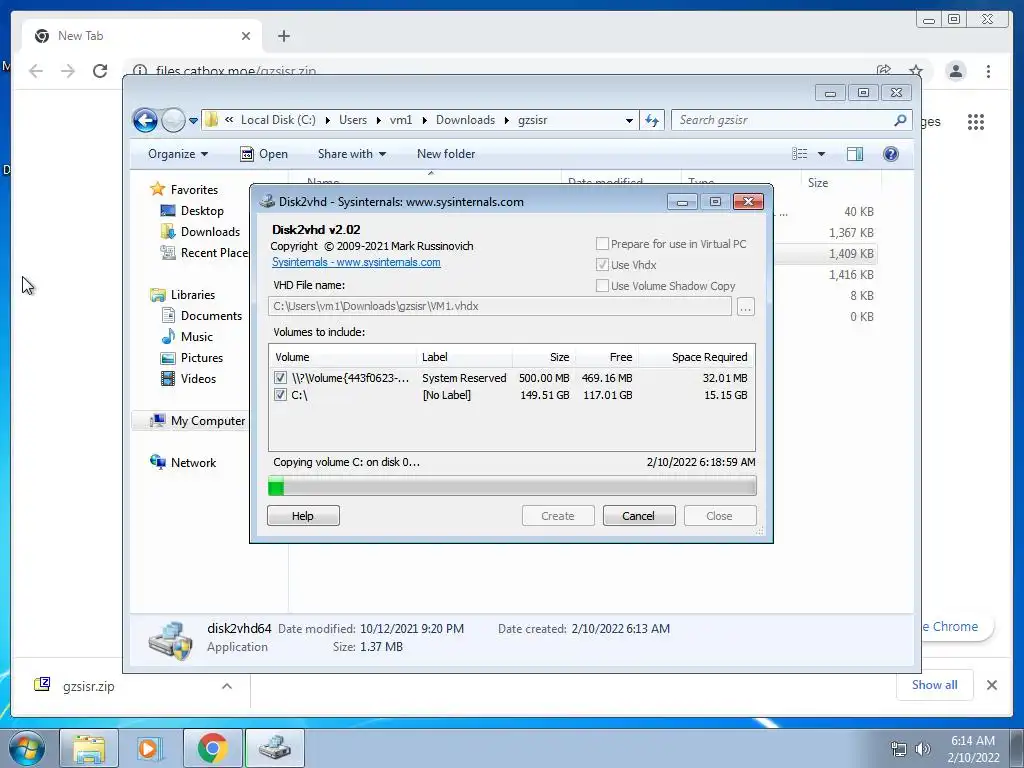Screen dimensions: 1024x768
Task: Open Music library in navigation pane
Action: (196, 336)
